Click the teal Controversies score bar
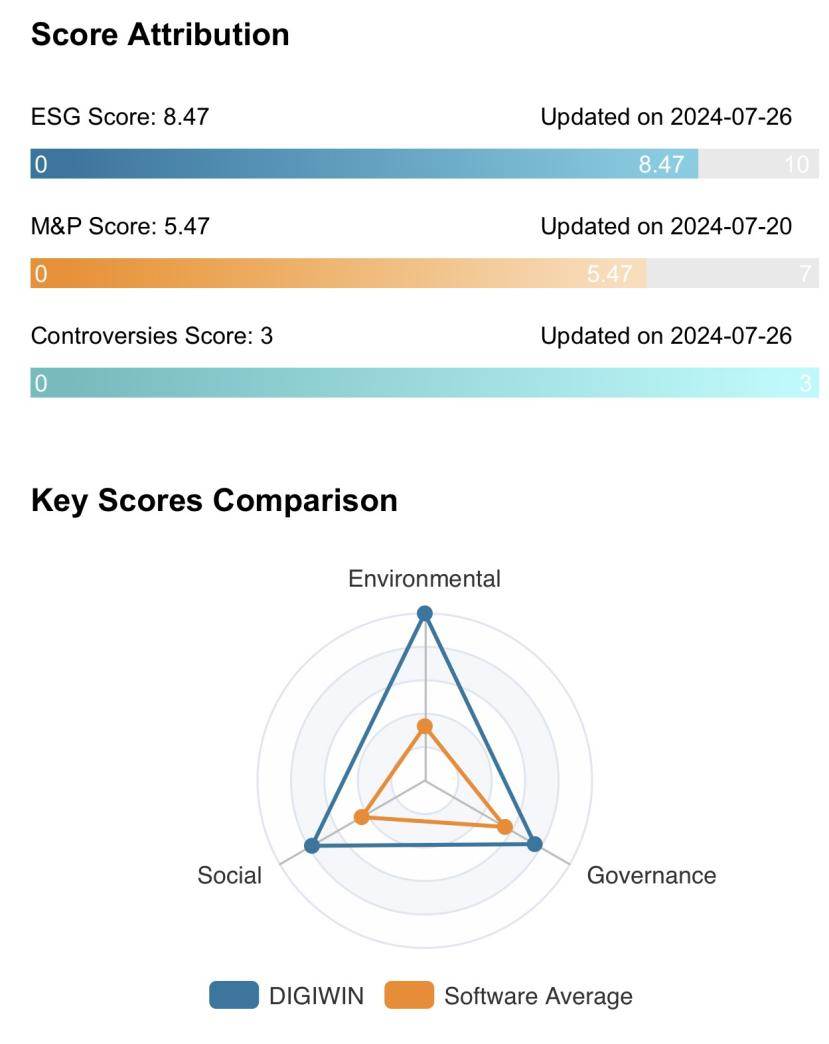 (424, 382)
